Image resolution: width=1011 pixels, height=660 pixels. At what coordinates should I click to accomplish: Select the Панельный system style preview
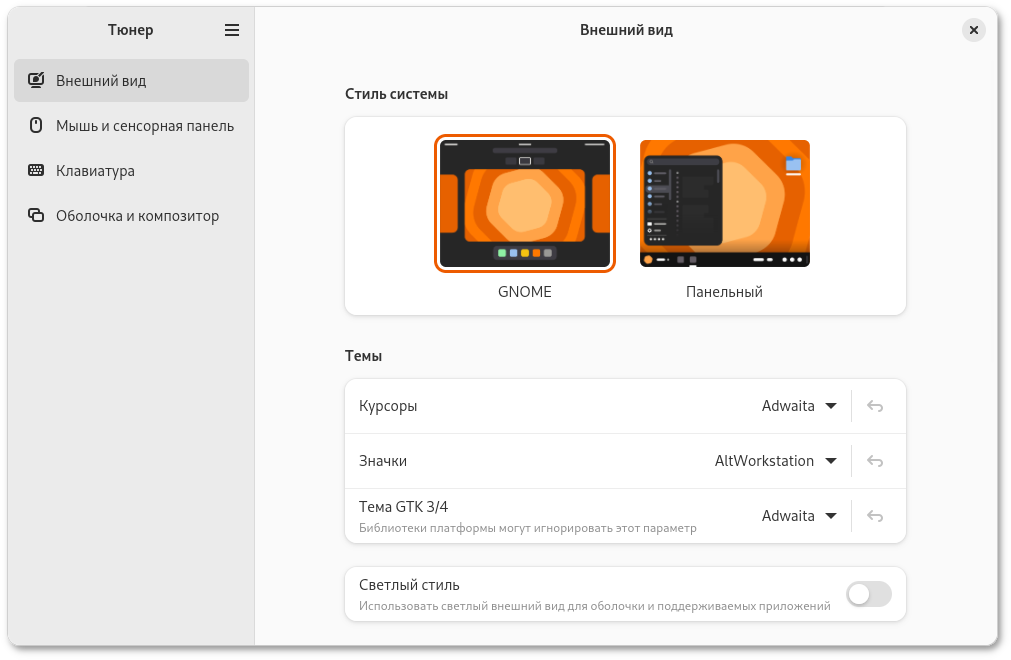tap(724, 203)
